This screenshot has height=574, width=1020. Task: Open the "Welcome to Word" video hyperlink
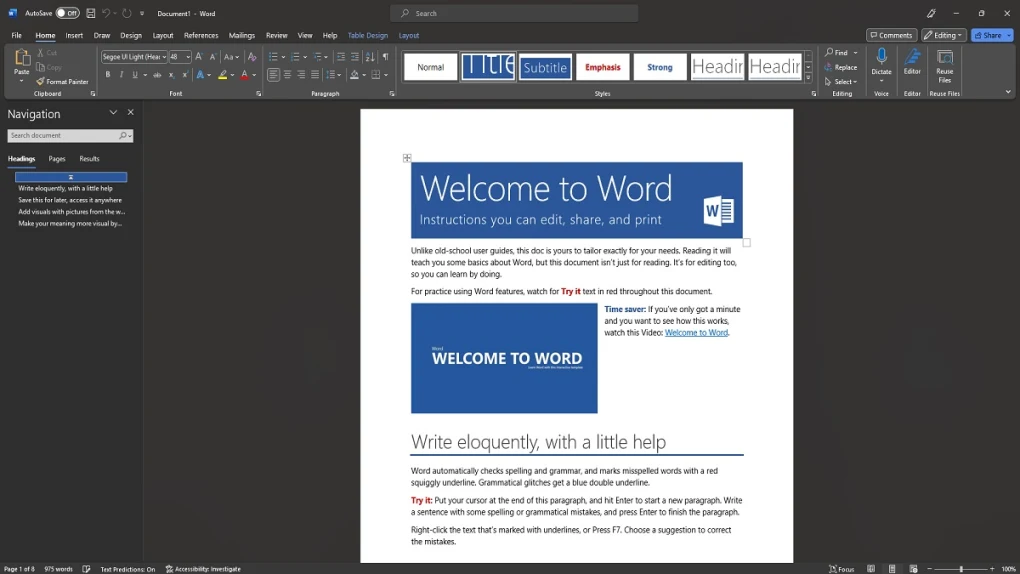696,333
